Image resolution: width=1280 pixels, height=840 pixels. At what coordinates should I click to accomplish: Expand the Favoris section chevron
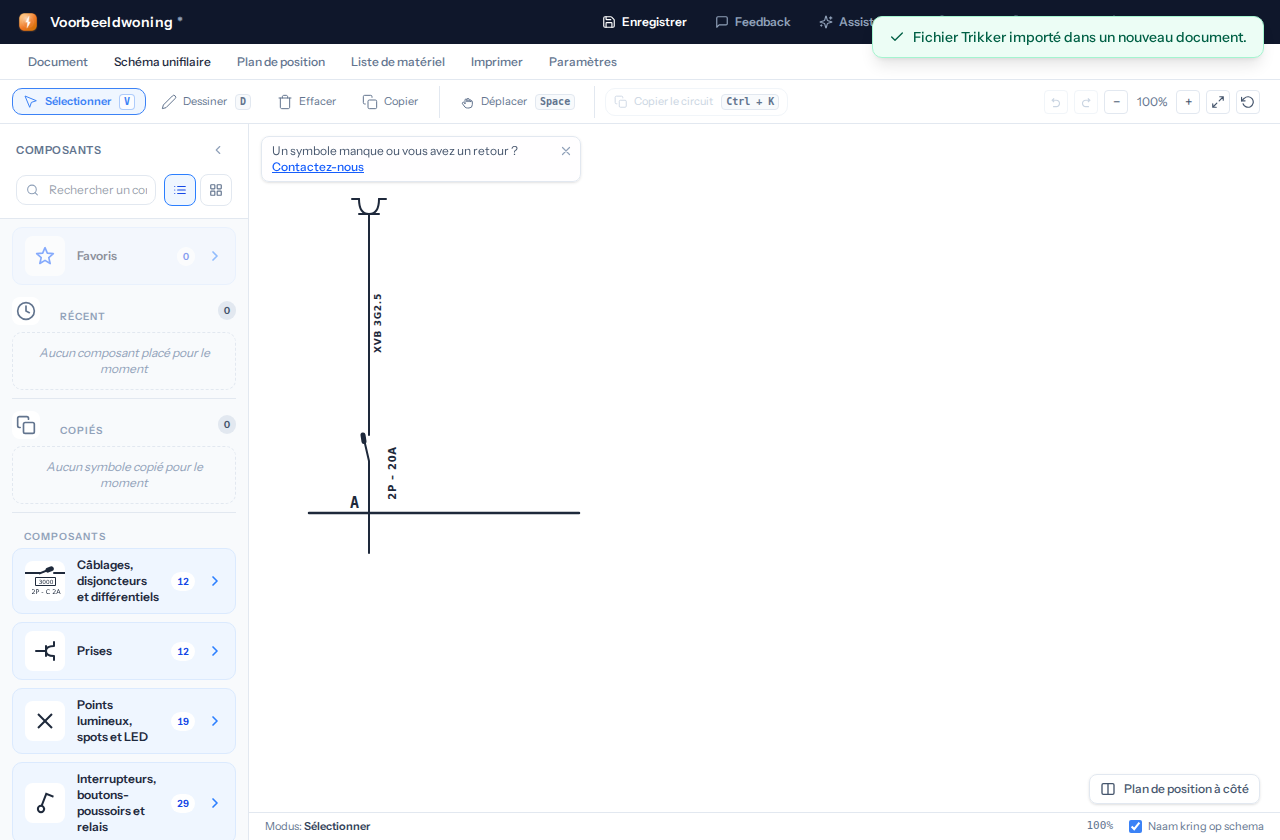215,256
